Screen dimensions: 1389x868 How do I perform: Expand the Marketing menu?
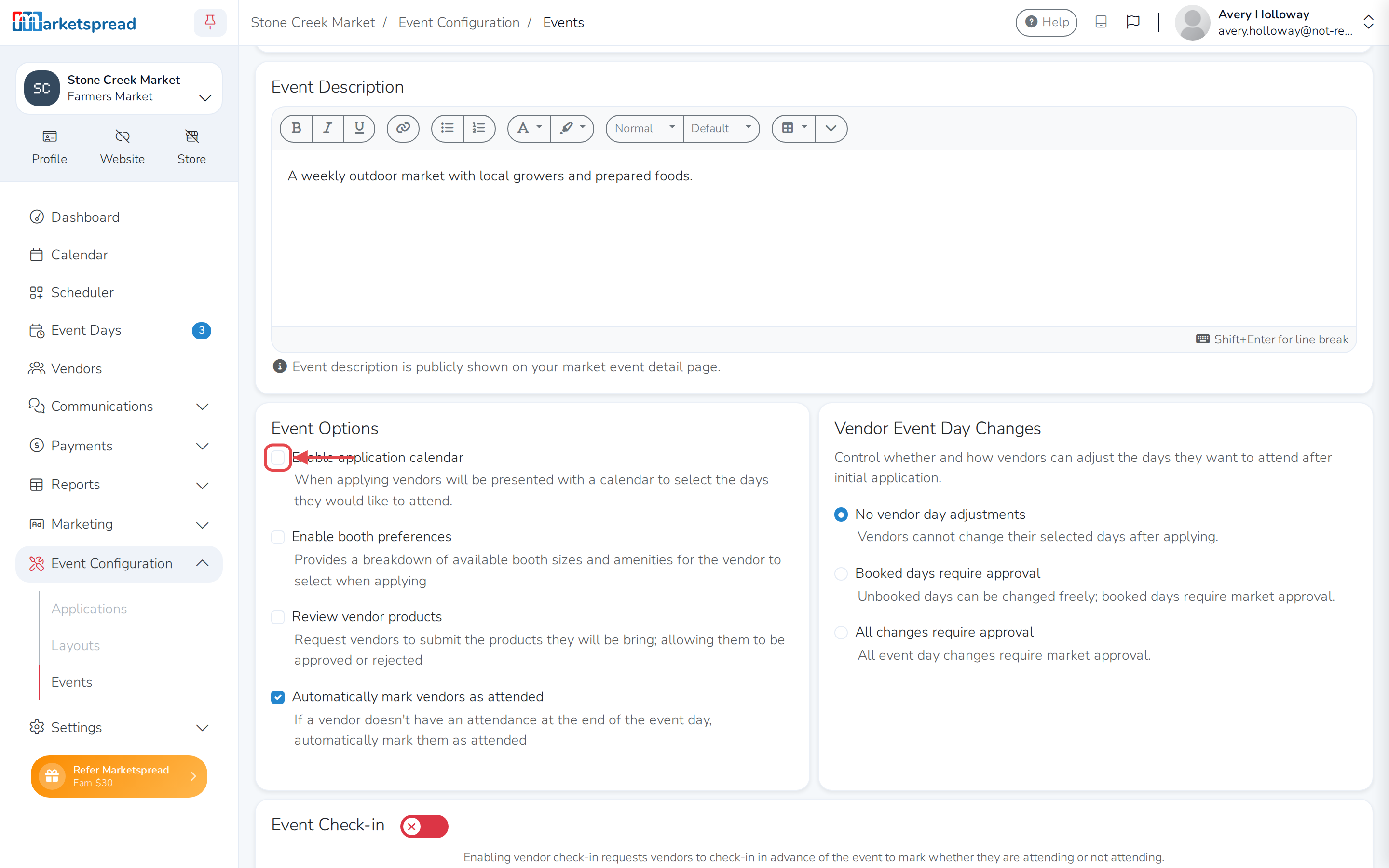tap(119, 524)
